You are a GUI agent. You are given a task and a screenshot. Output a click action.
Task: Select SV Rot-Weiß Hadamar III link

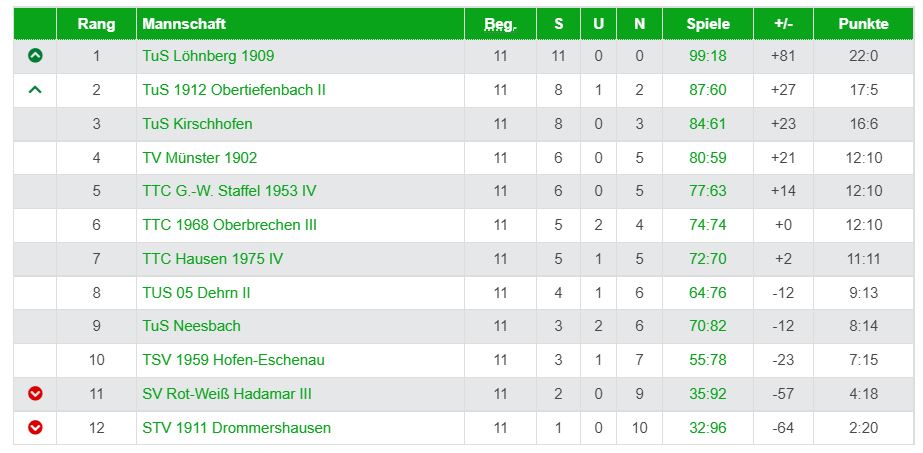227,394
